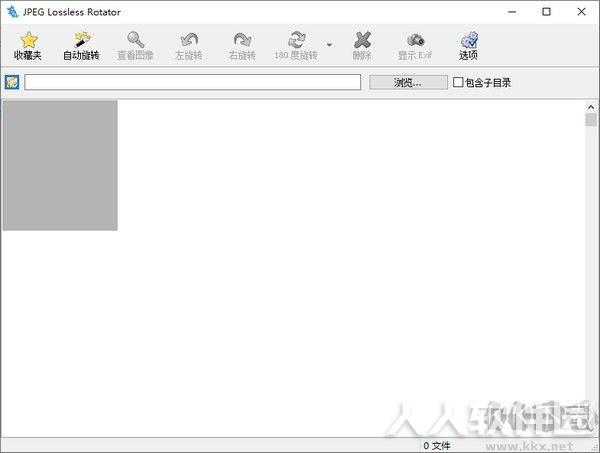The image size is (600, 453).
Task: Open the 收藏夹 favorites star icon
Action: point(28,40)
